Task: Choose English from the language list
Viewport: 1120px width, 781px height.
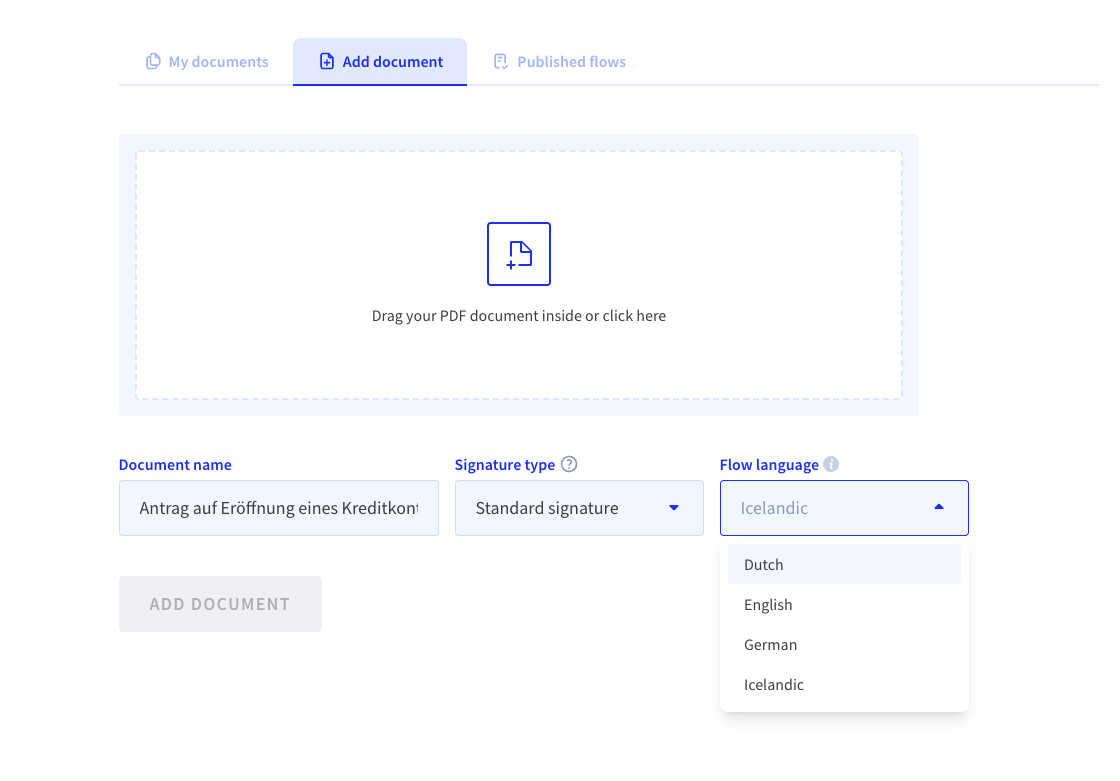Action: (x=844, y=605)
